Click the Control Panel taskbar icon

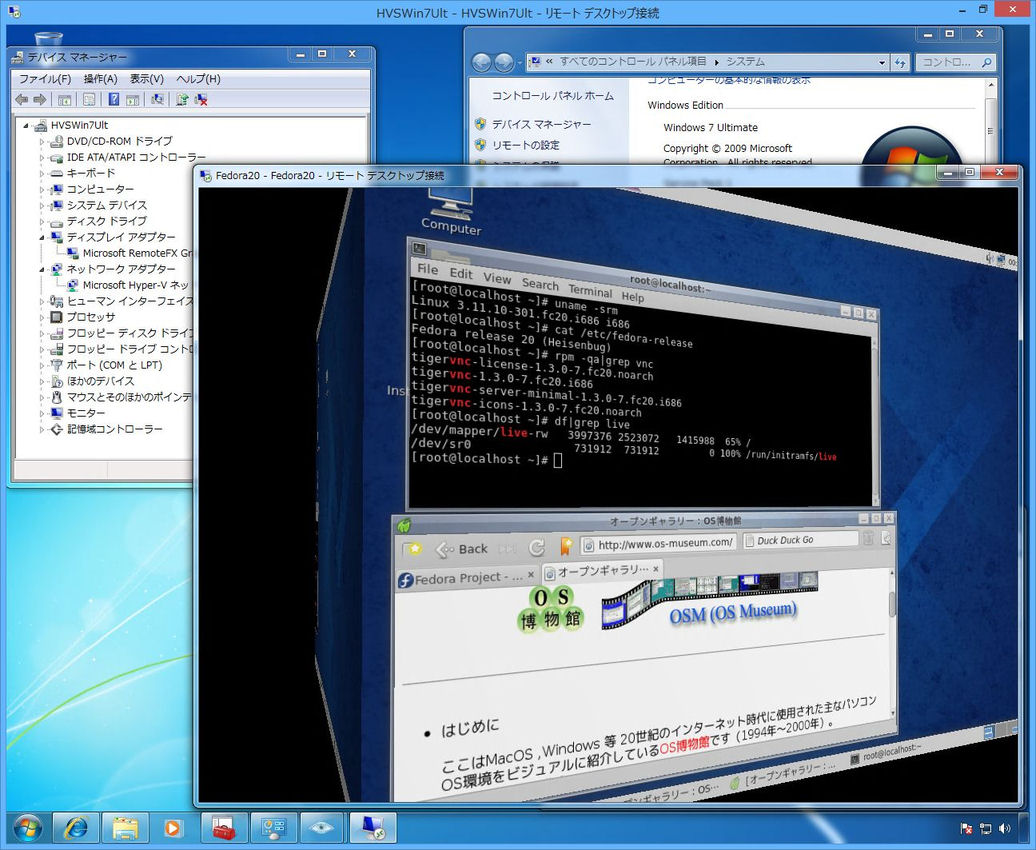[273, 828]
